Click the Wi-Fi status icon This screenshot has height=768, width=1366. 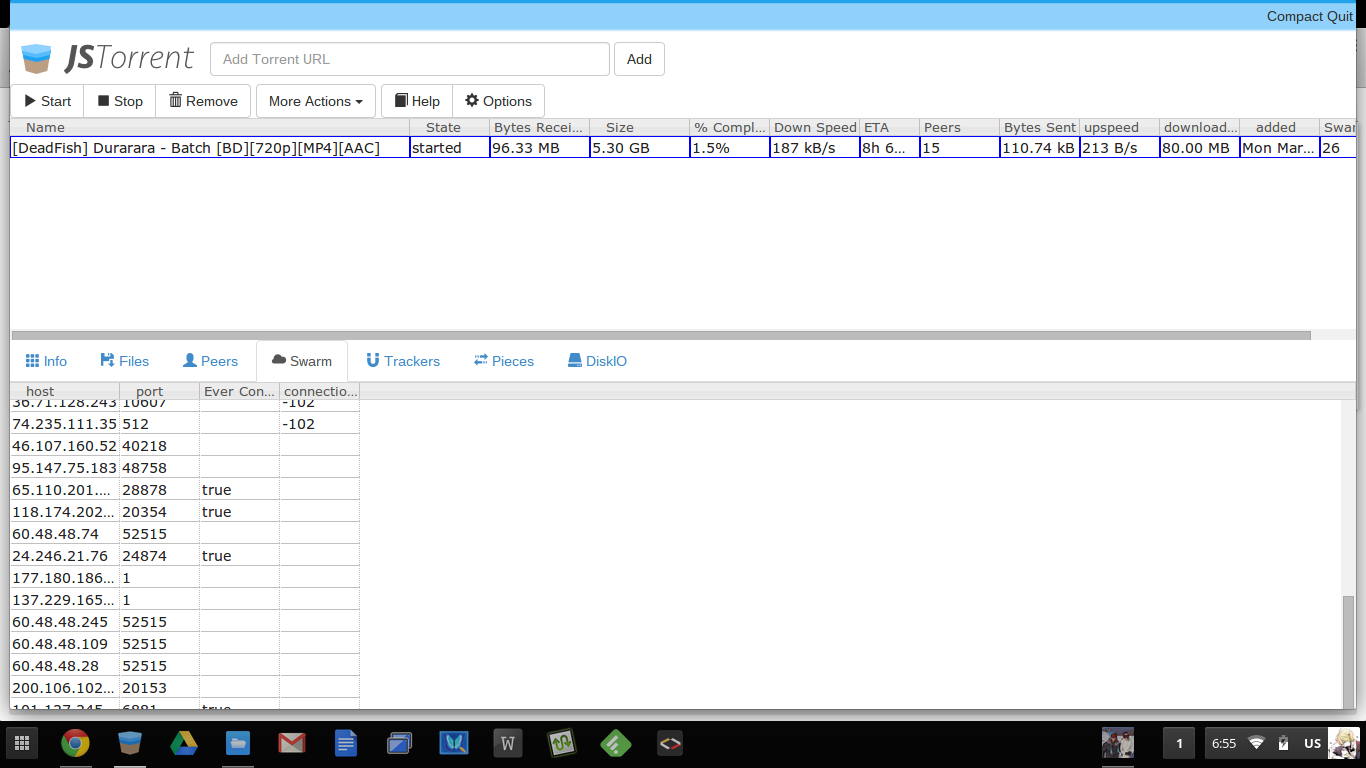point(1257,743)
